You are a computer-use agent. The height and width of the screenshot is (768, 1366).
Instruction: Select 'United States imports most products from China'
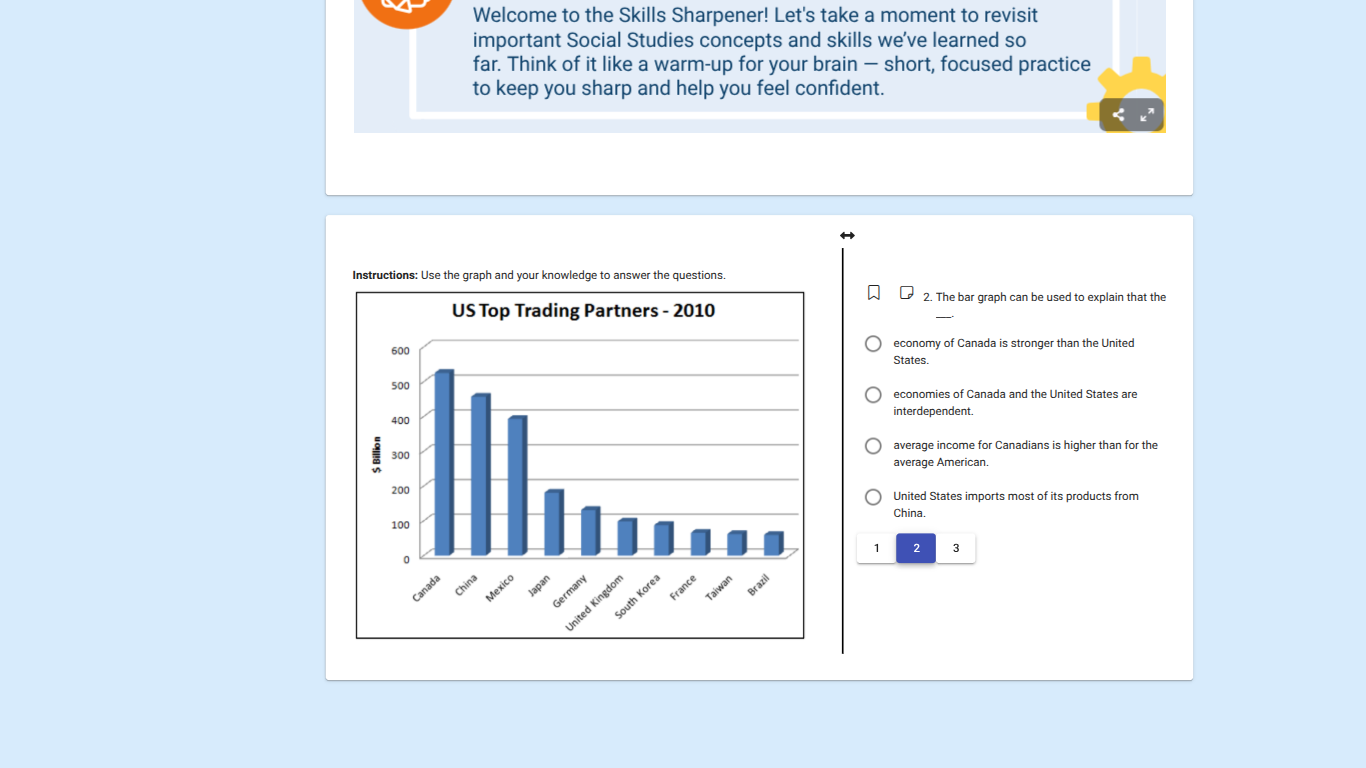tap(873, 496)
